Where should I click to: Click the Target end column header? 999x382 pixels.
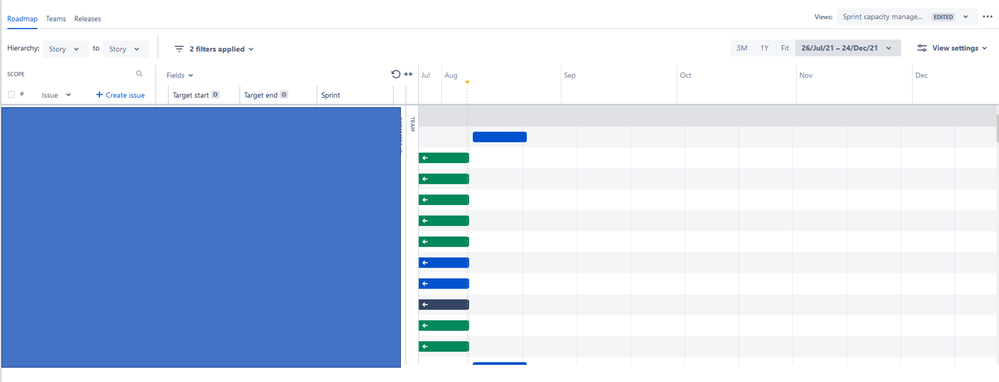[x=261, y=95]
